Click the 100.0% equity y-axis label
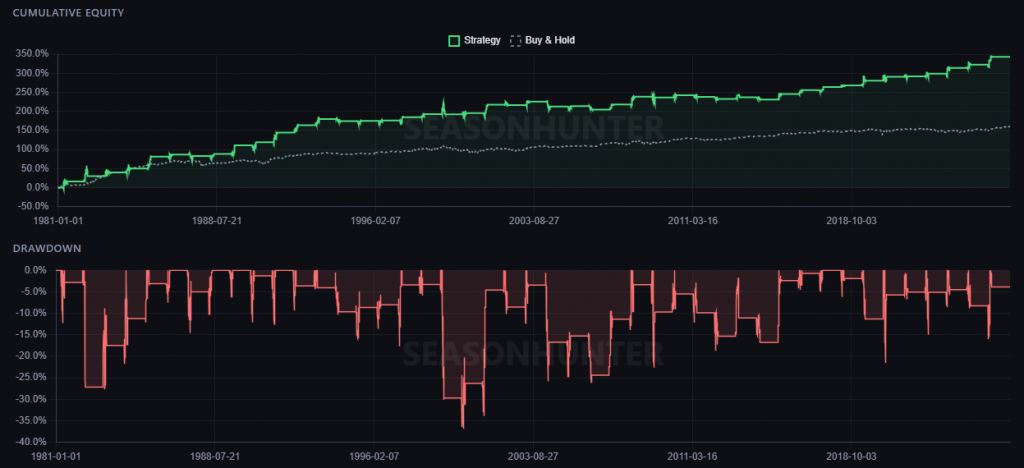1024x468 pixels. point(32,149)
